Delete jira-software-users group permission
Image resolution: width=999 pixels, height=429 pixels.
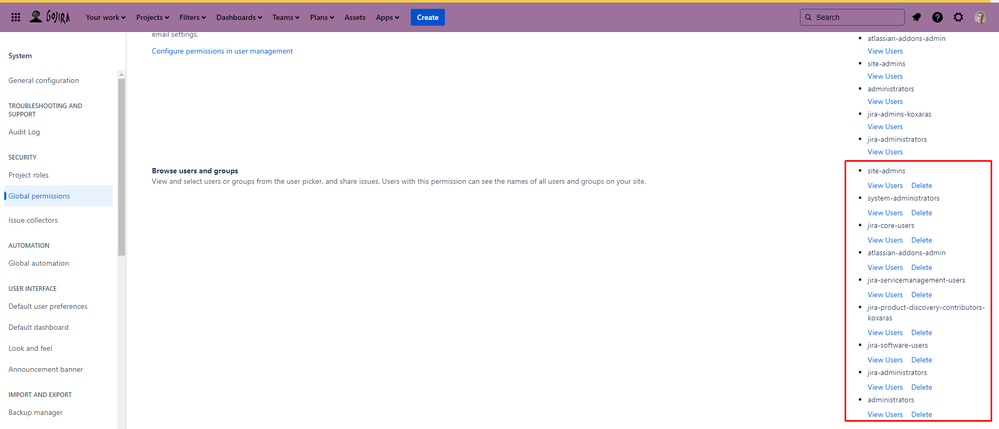coord(921,360)
